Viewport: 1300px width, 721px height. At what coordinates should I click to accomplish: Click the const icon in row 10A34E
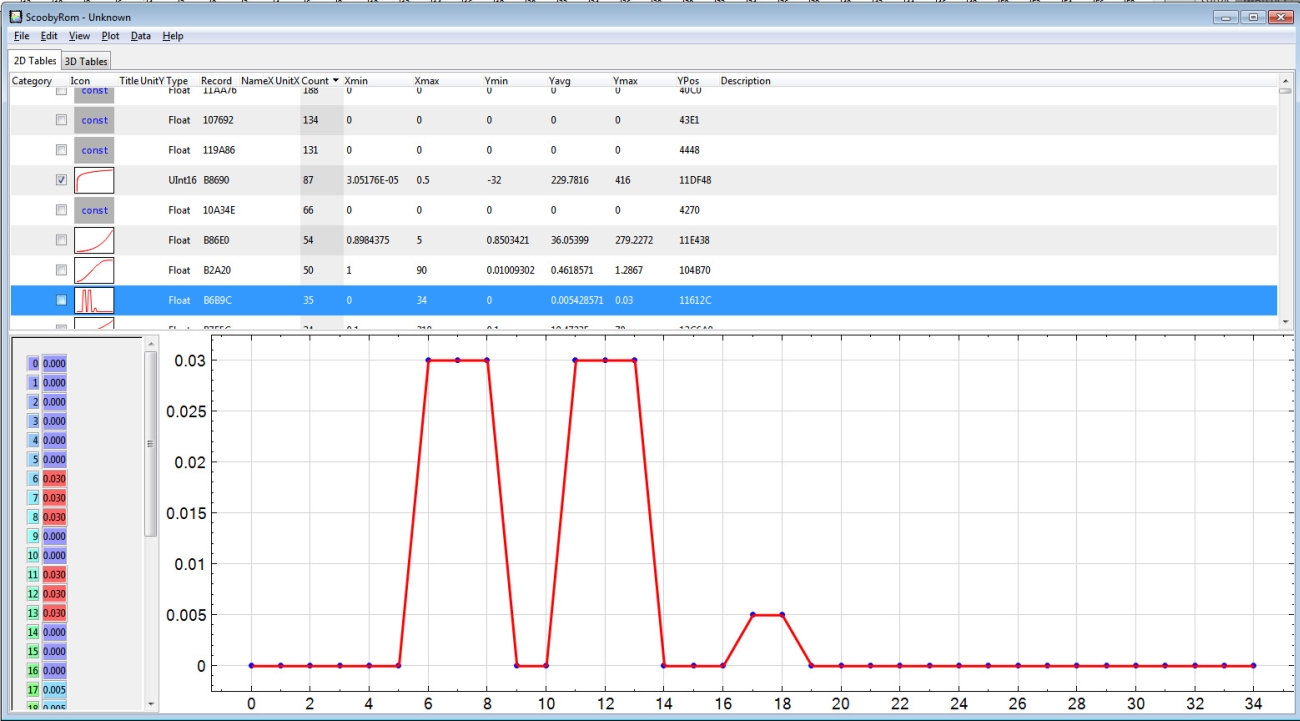tap(94, 210)
